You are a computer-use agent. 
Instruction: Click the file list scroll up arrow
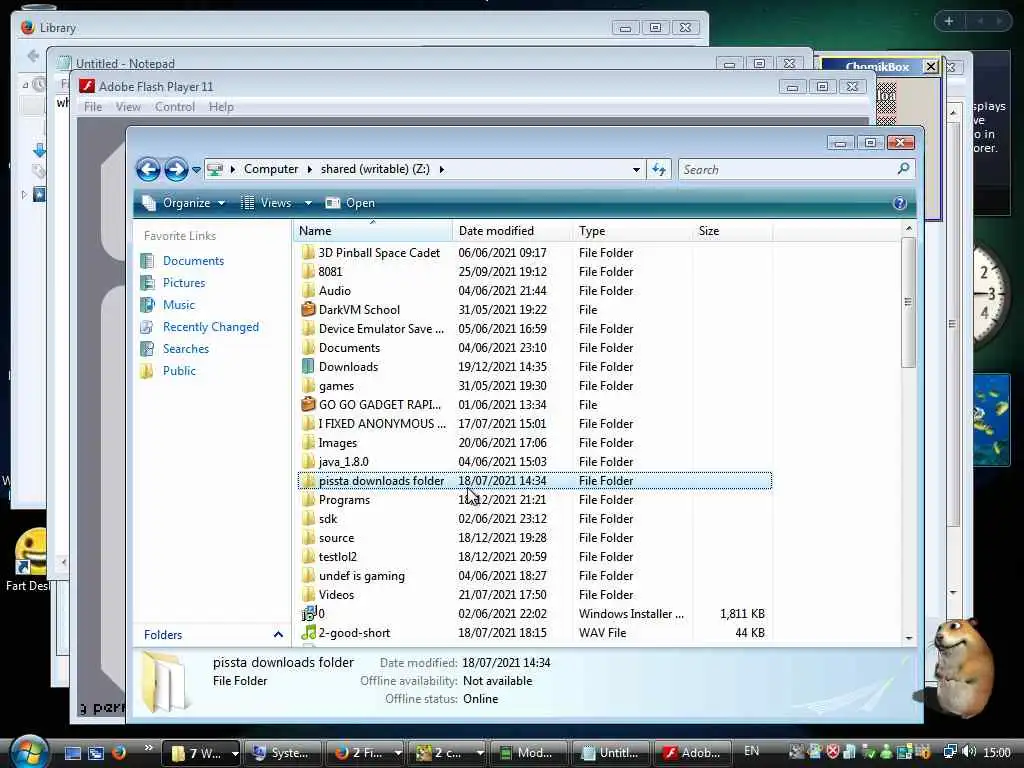pyautogui.click(x=908, y=229)
